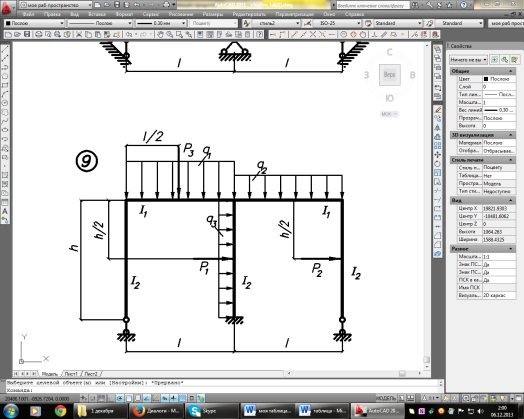Click the Windows Start button

tap(11, 411)
